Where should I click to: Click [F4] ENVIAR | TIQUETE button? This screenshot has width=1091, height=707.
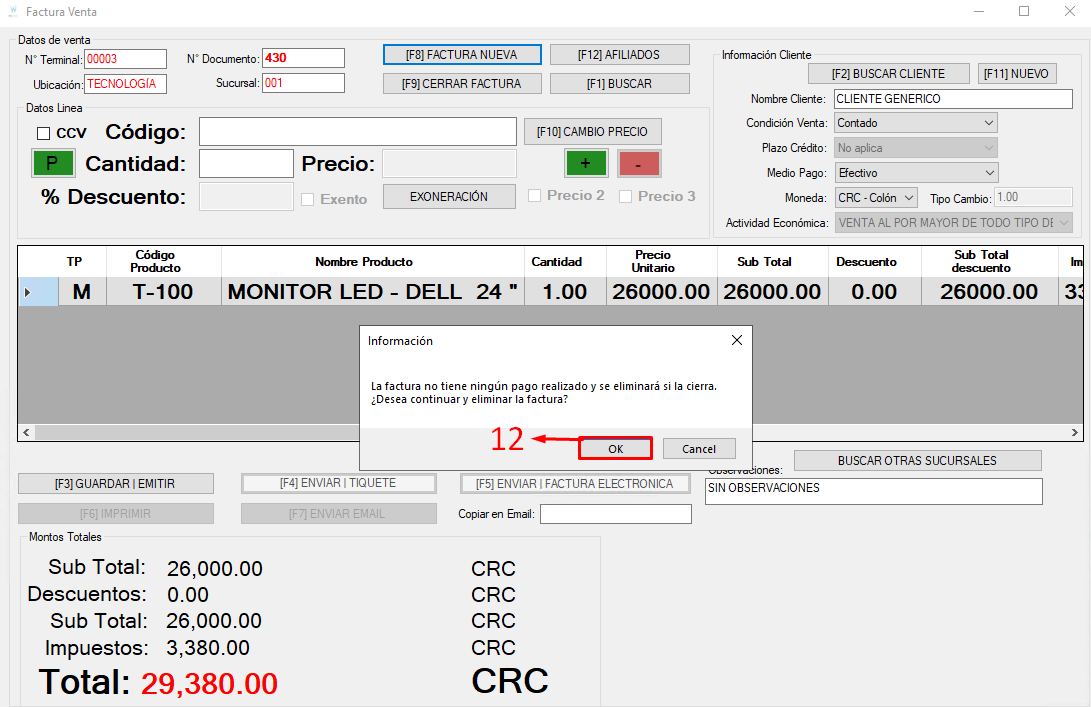click(x=338, y=483)
